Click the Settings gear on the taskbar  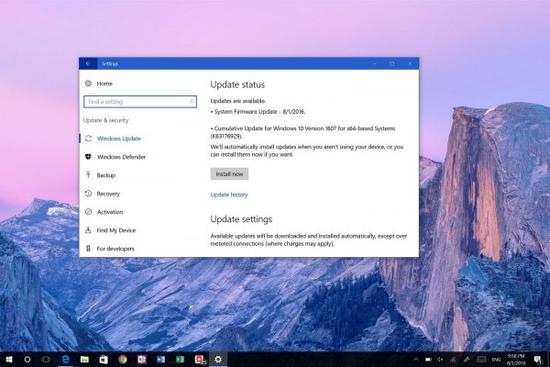point(218,359)
